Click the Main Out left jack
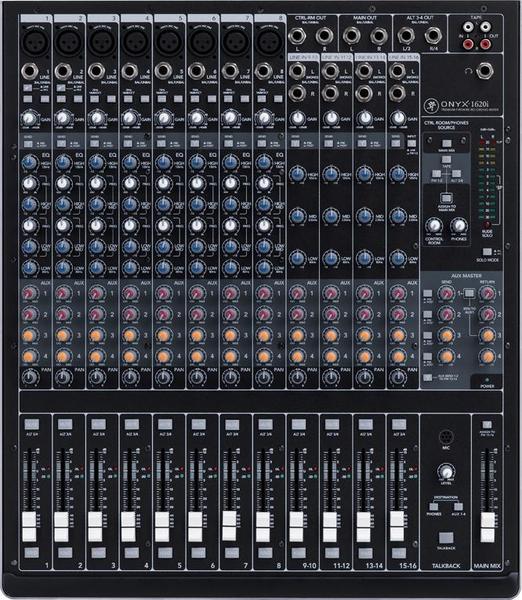Viewport: 522px width, 600px height. click(x=351, y=36)
